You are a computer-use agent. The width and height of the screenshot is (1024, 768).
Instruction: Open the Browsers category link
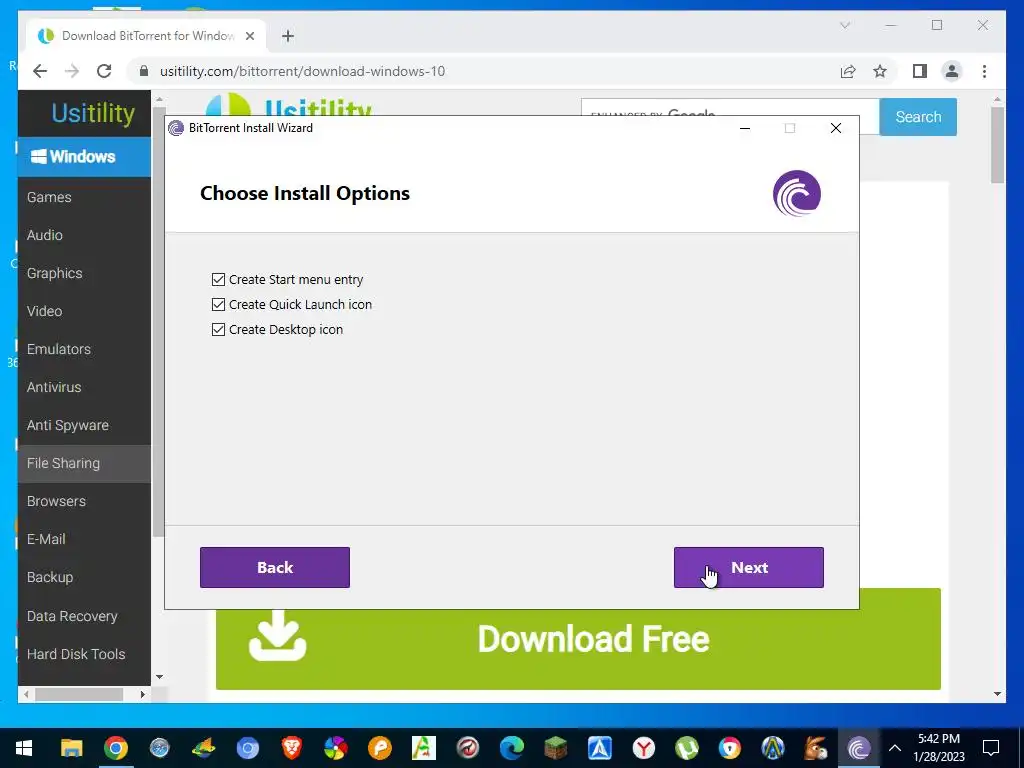(56, 501)
